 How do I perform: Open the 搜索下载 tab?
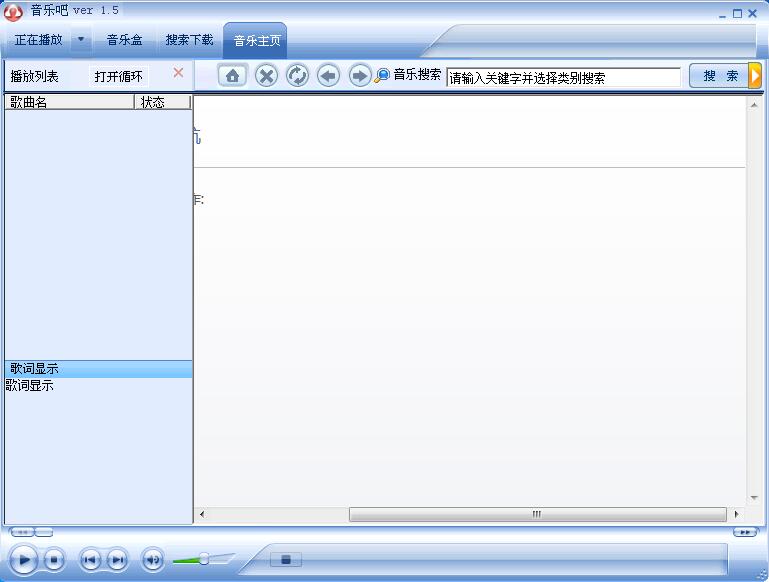click(189, 40)
